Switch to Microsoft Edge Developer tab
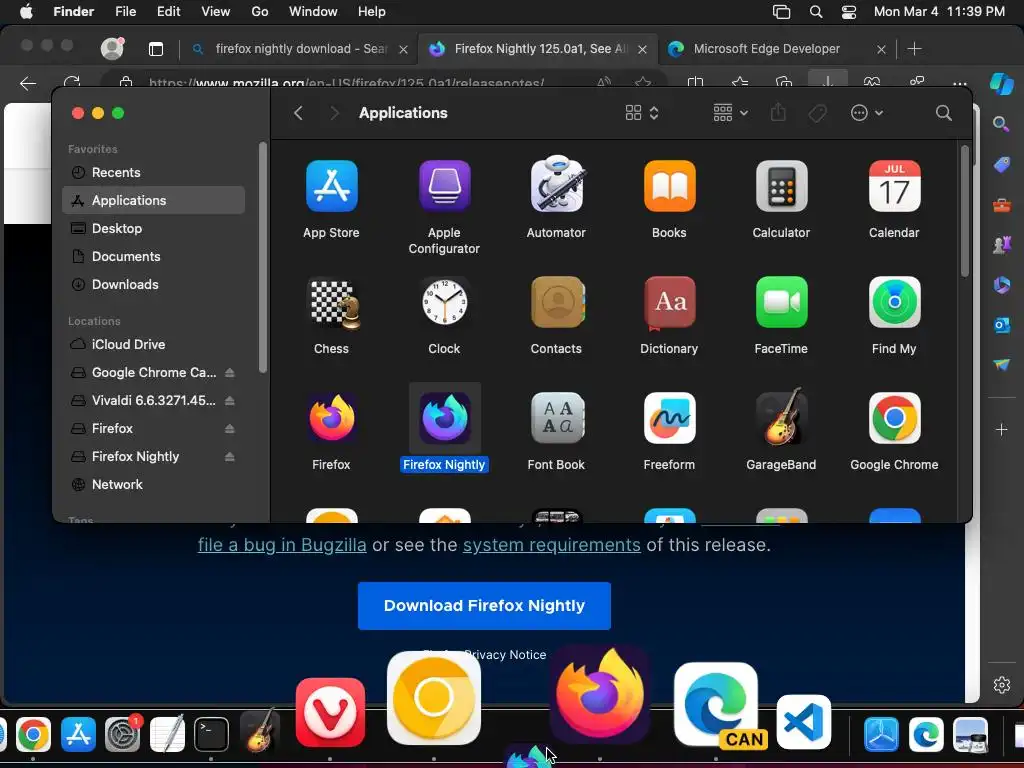Image resolution: width=1024 pixels, height=768 pixels. click(777, 49)
